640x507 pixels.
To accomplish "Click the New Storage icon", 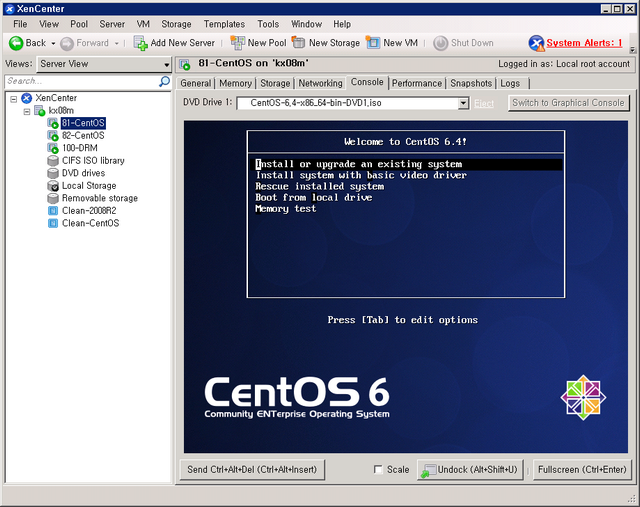I will 298,42.
